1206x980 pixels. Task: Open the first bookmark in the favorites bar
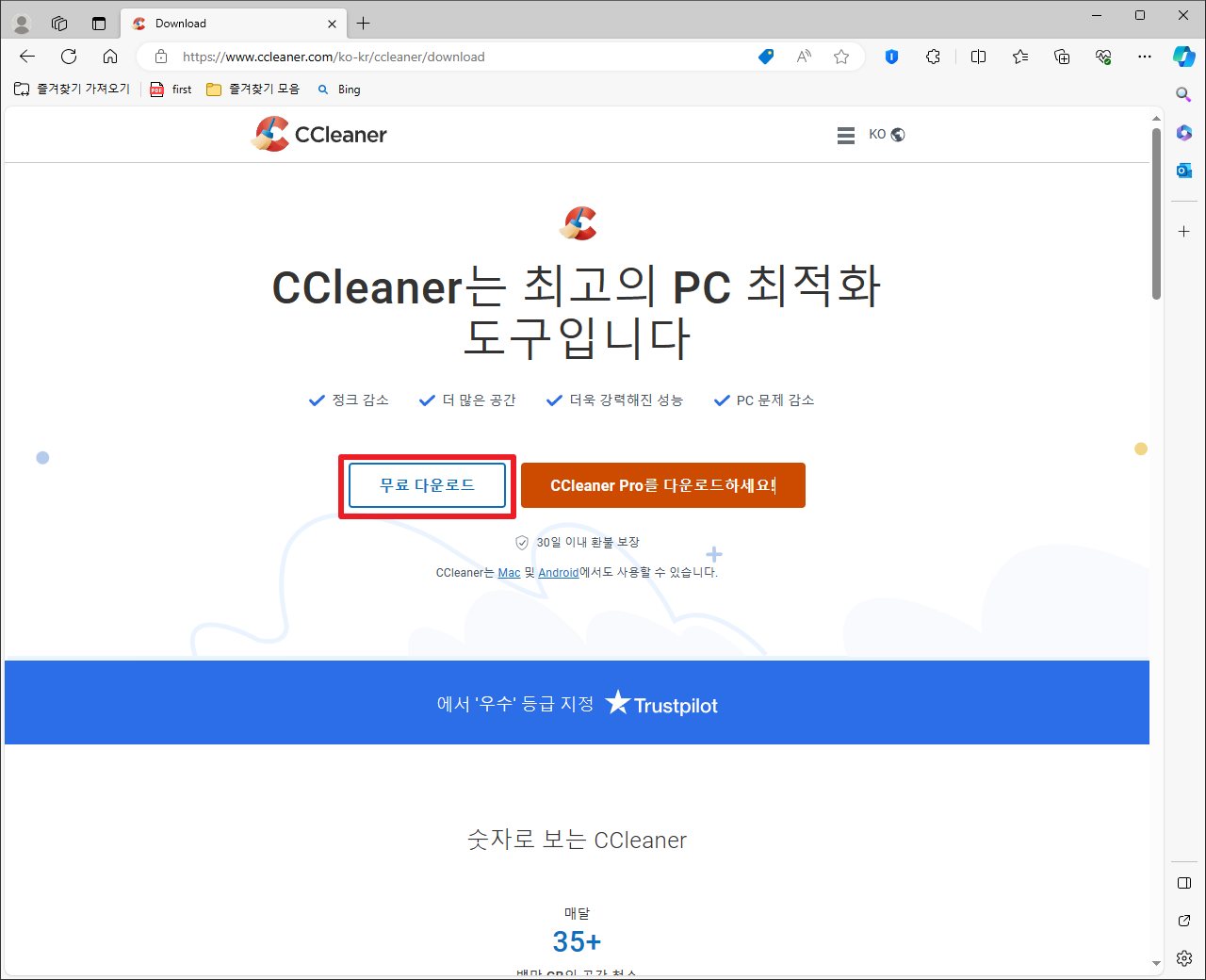pyautogui.click(x=171, y=89)
